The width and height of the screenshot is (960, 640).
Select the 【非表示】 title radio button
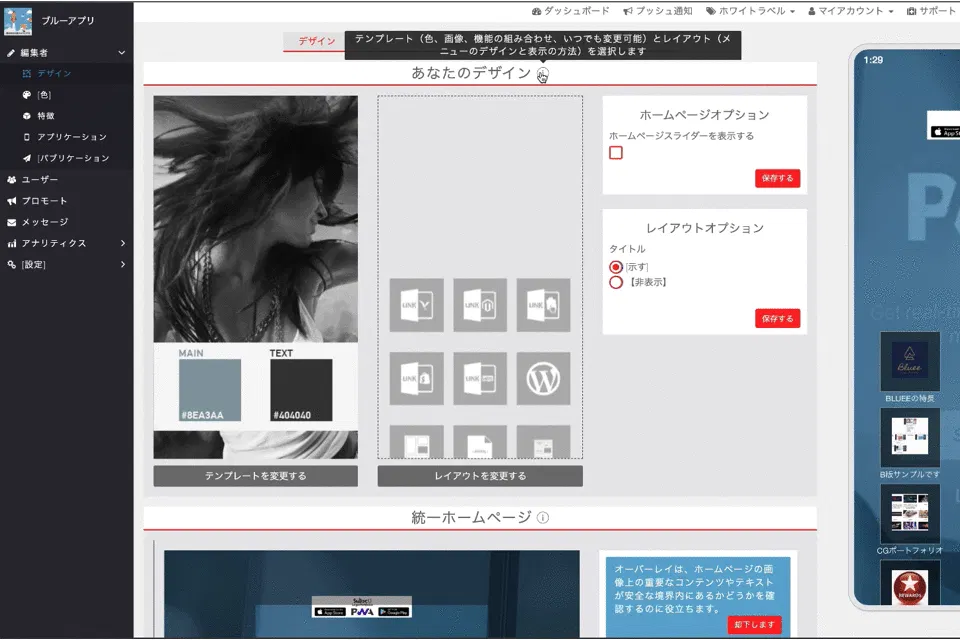[616, 282]
